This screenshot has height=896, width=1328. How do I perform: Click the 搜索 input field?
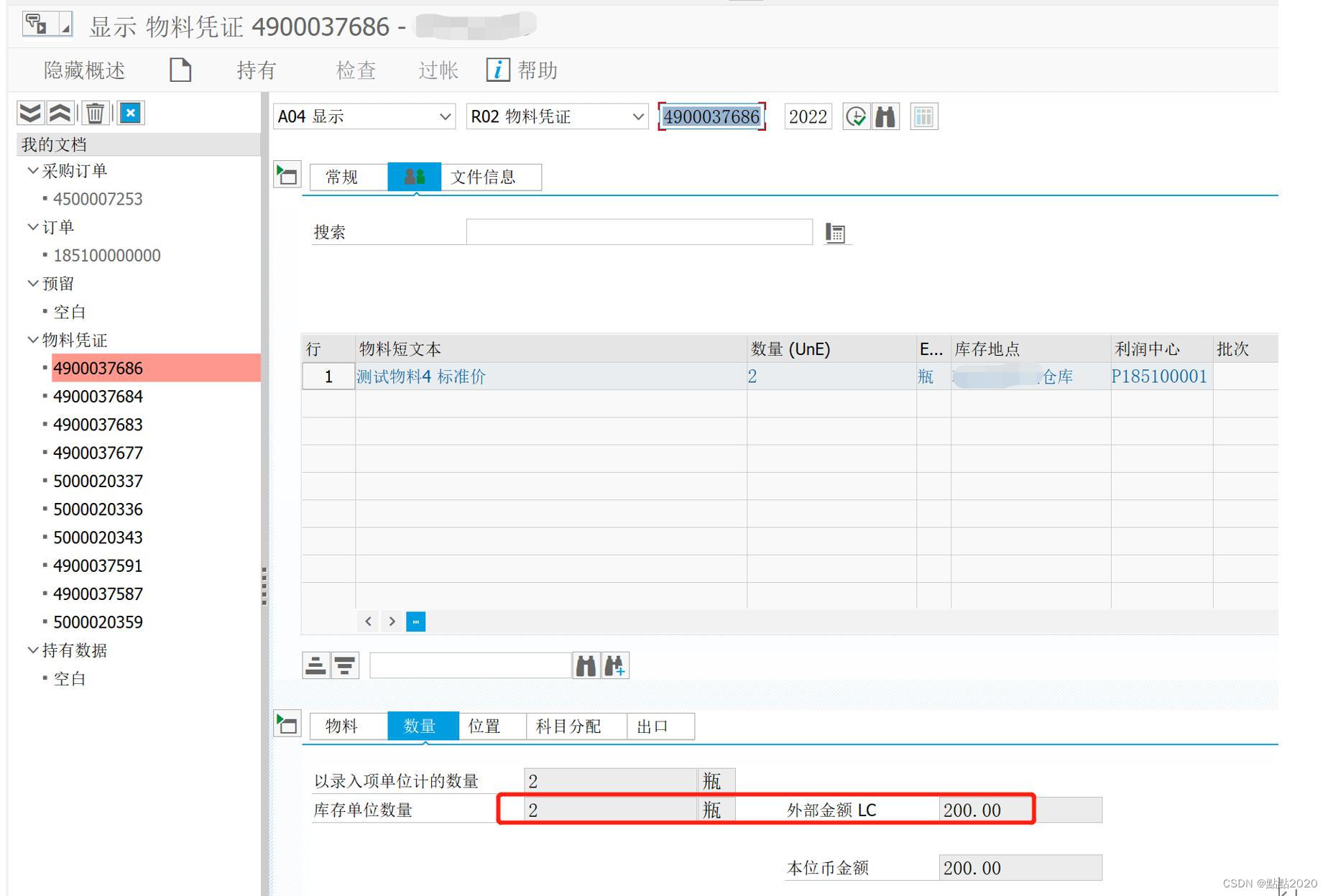pos(639,232)
